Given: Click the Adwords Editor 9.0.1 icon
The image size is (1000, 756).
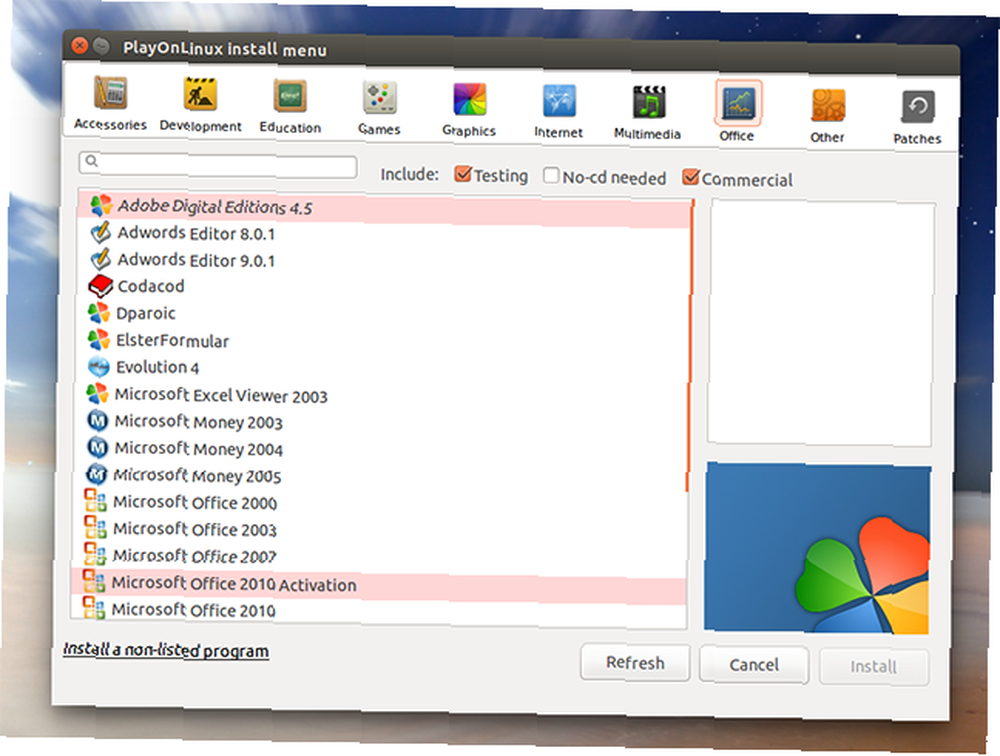Looking at the screenshot, I should pos(100,259).
